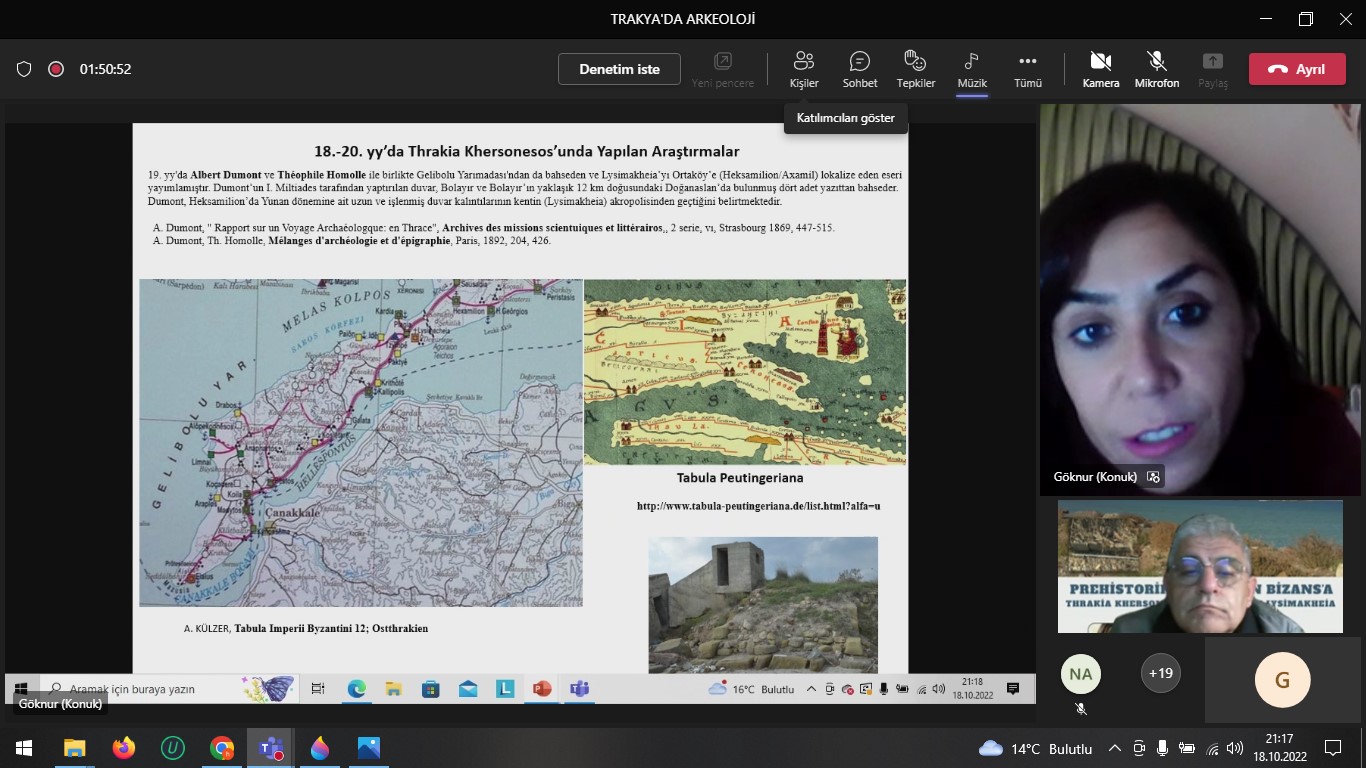Open the colorful drop app on taskbar

(319, 748)
